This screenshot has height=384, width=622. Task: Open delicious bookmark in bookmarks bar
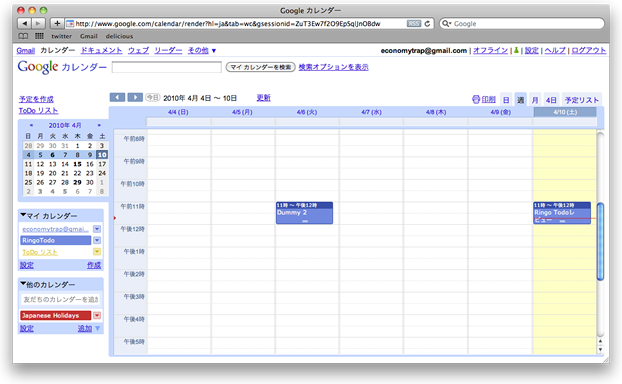point(119,36)
